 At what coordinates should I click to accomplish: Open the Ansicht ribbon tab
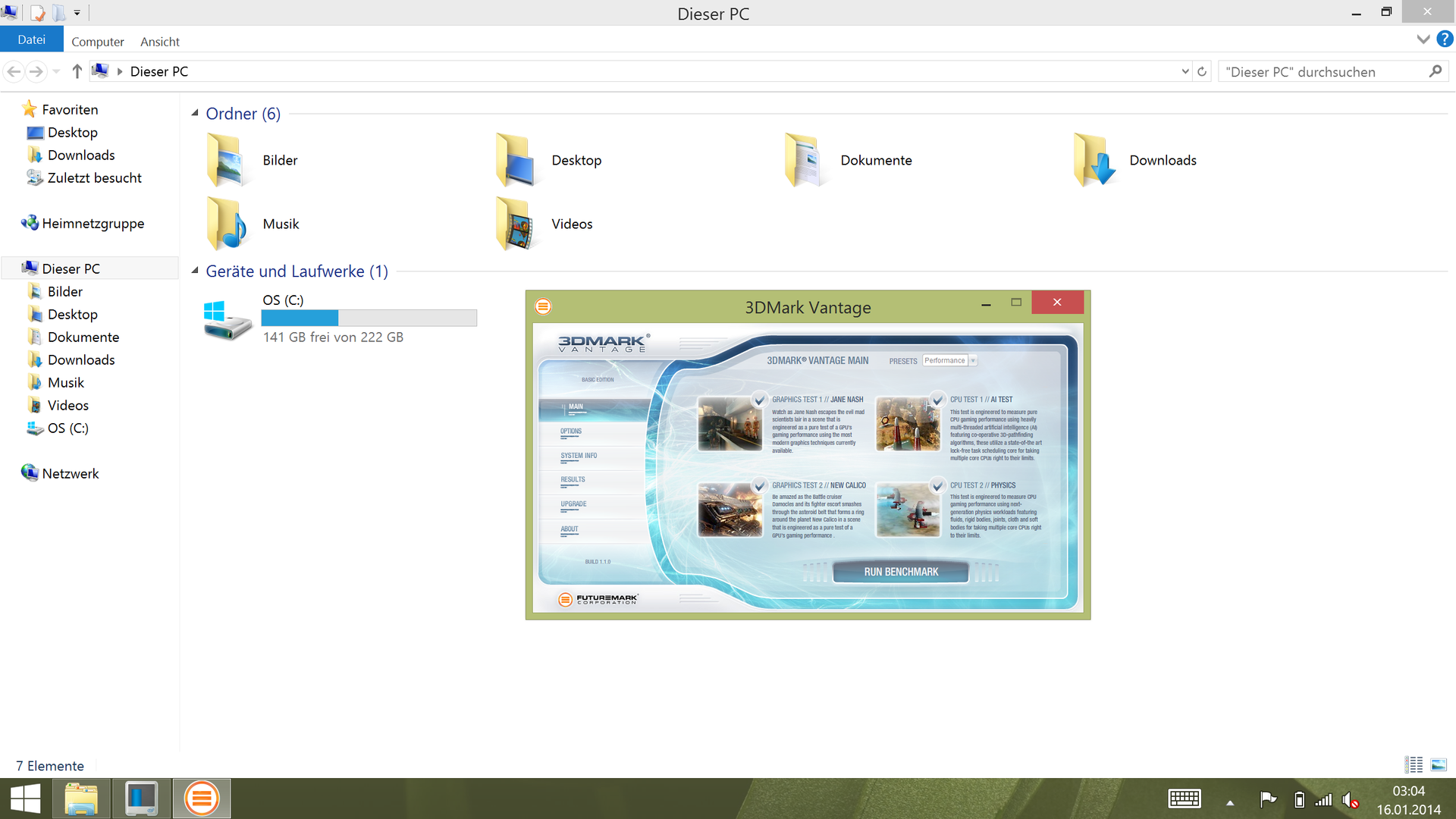[x=160, y=42]
